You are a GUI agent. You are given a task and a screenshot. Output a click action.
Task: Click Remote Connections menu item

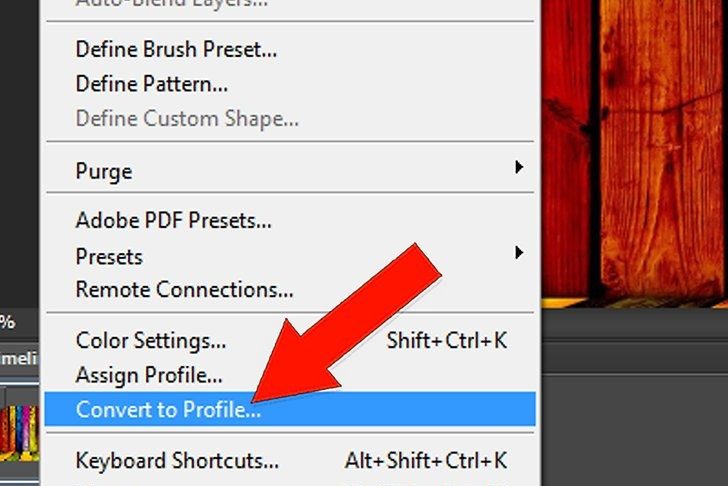tap(184, 290)
